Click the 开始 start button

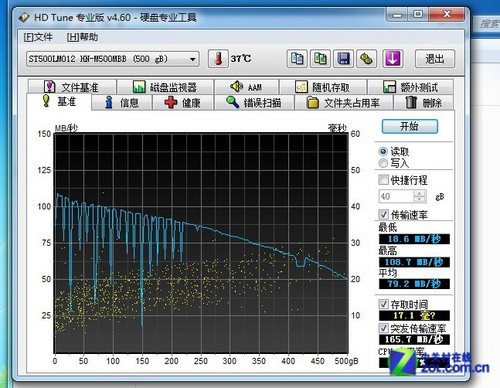tap(410, 127)
